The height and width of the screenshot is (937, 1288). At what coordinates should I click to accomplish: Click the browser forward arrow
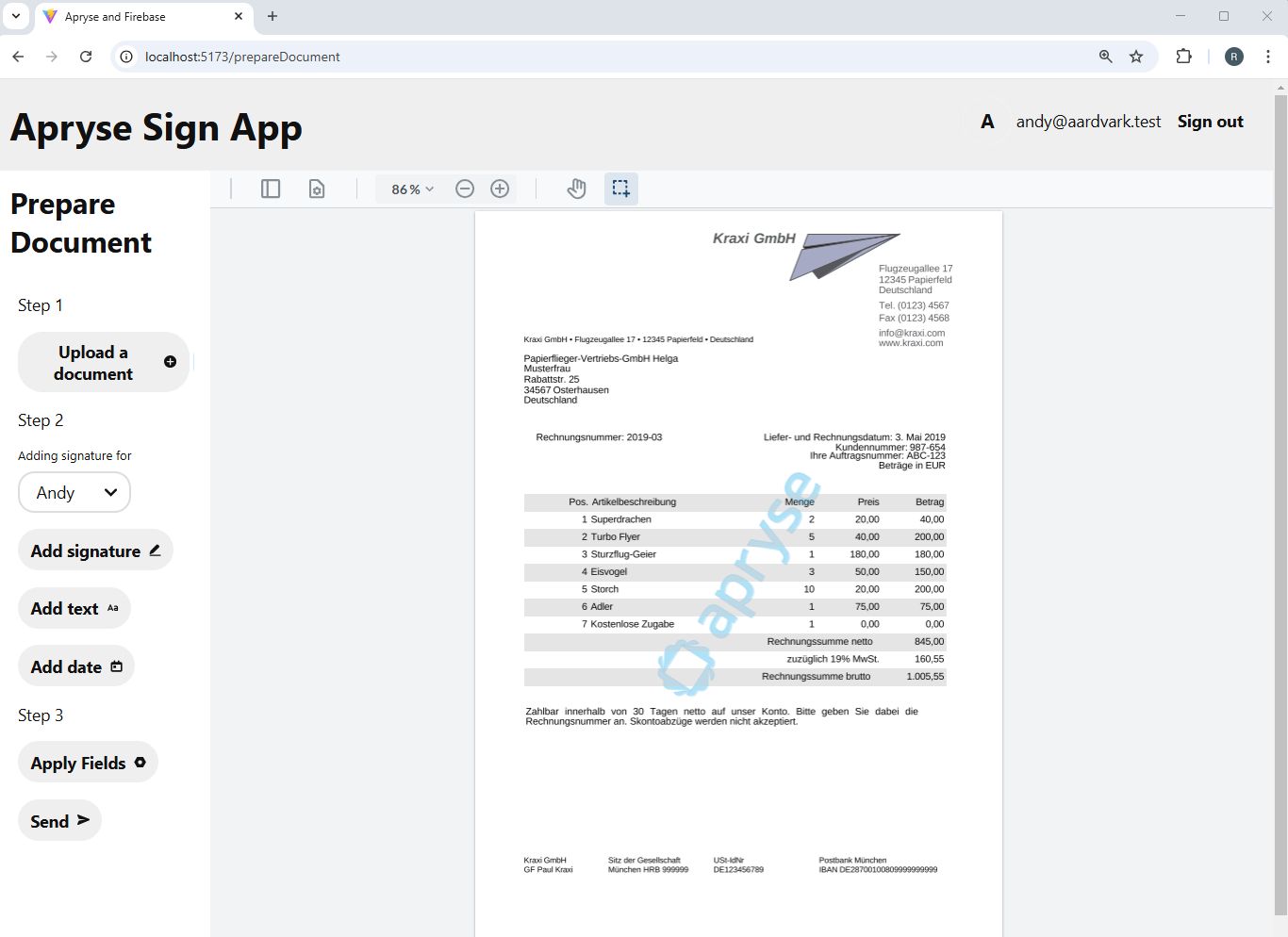[52, 57]
